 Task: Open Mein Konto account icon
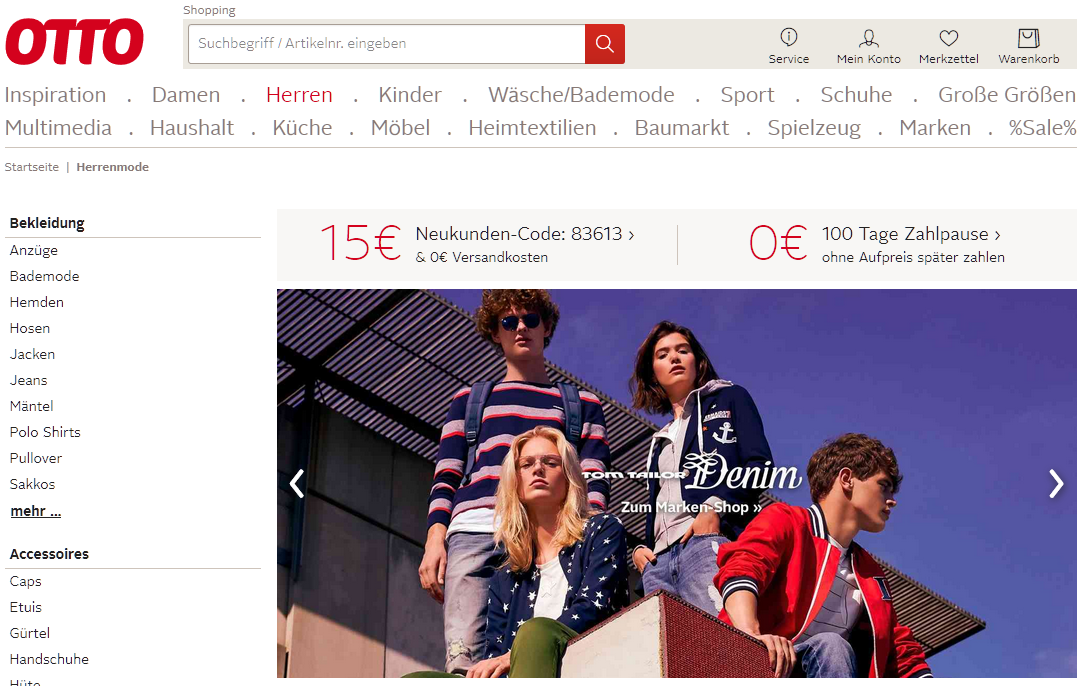coord(869,46)
